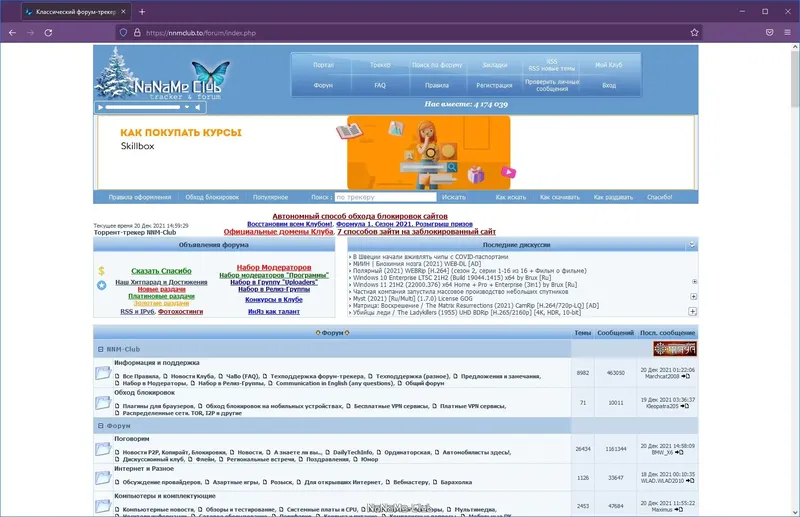
Task: Open the Skillbox advertisement banner
Action: tap(396, 153)
